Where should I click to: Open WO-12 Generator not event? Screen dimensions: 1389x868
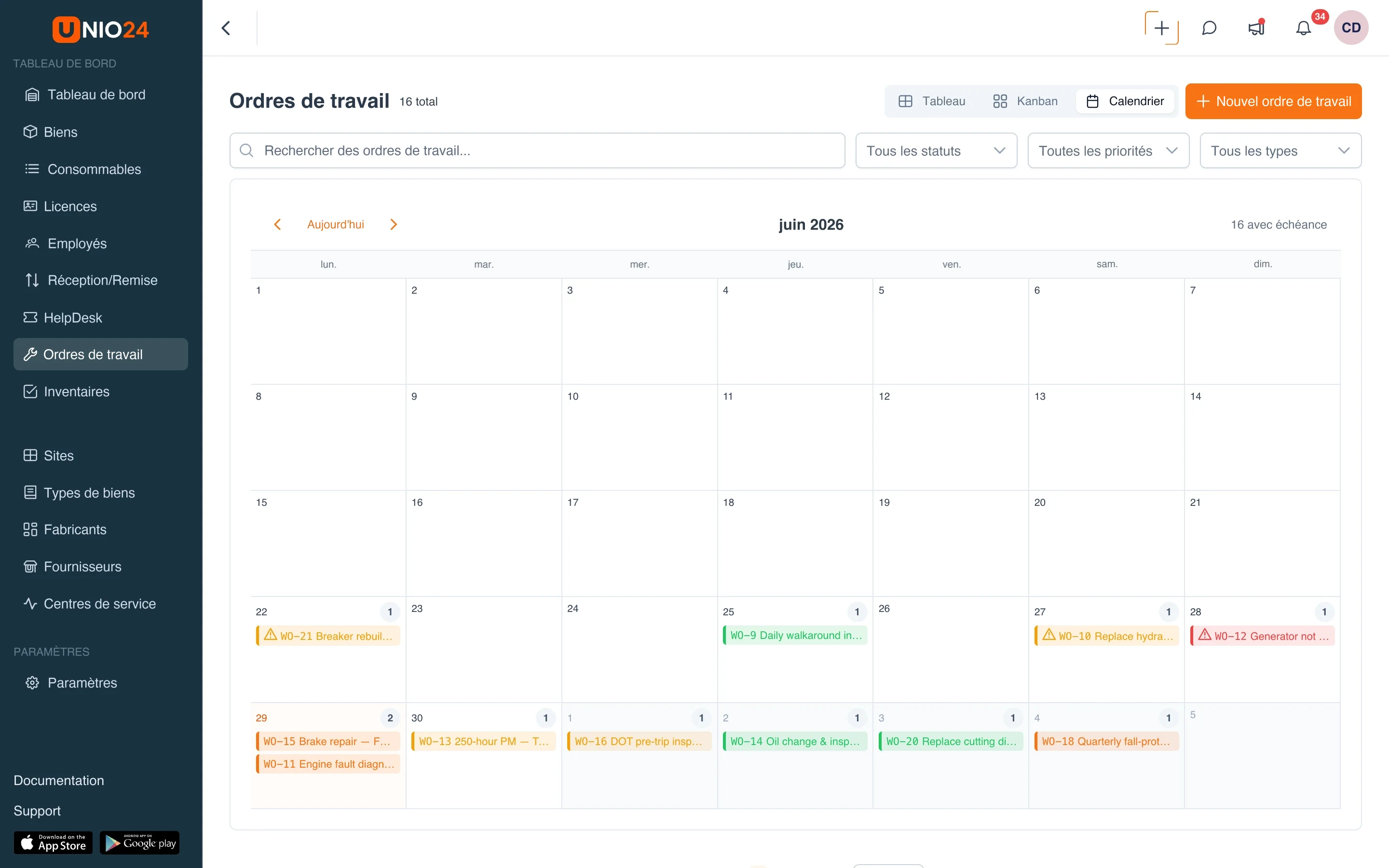(x=1262, y=636)
